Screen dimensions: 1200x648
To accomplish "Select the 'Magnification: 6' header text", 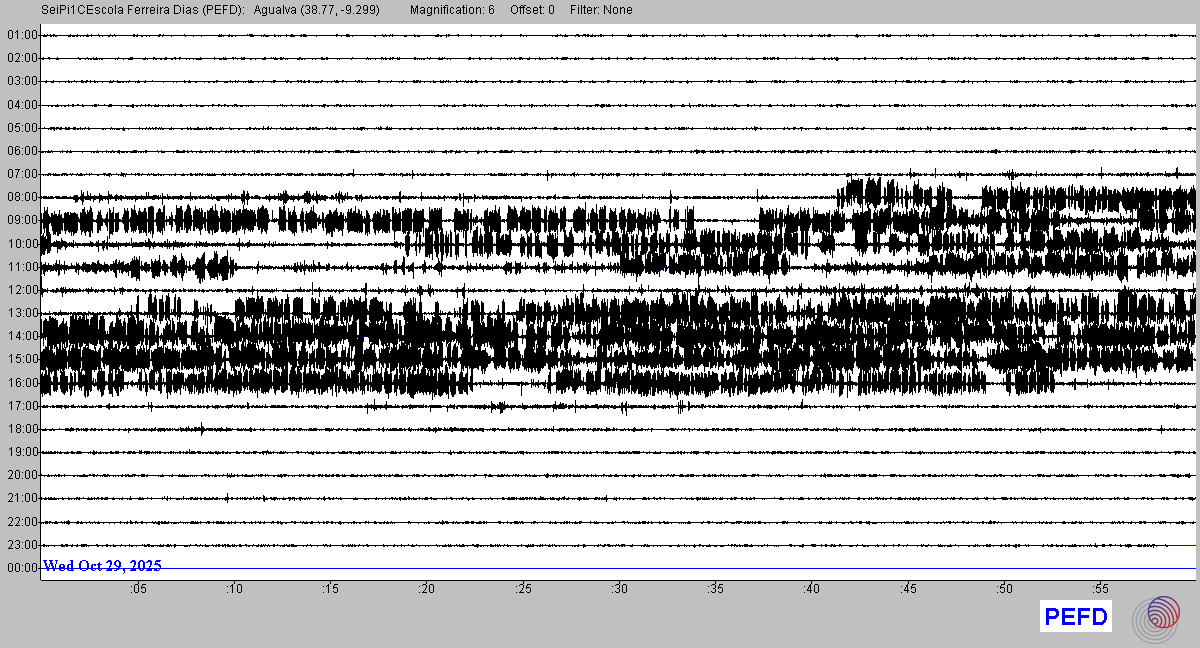I will click(452, 10).
